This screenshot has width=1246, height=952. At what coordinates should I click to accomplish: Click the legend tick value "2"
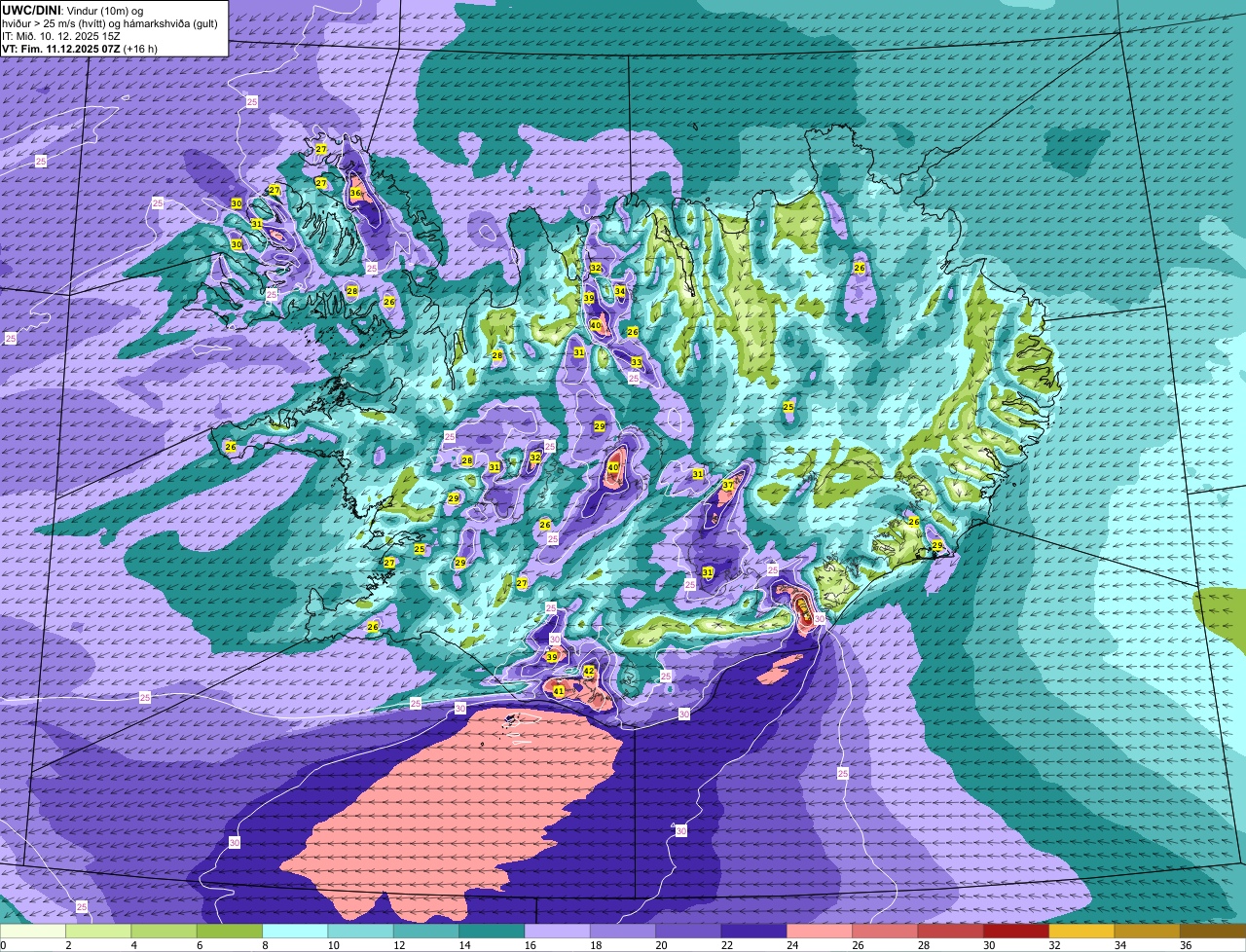point(68,945)
